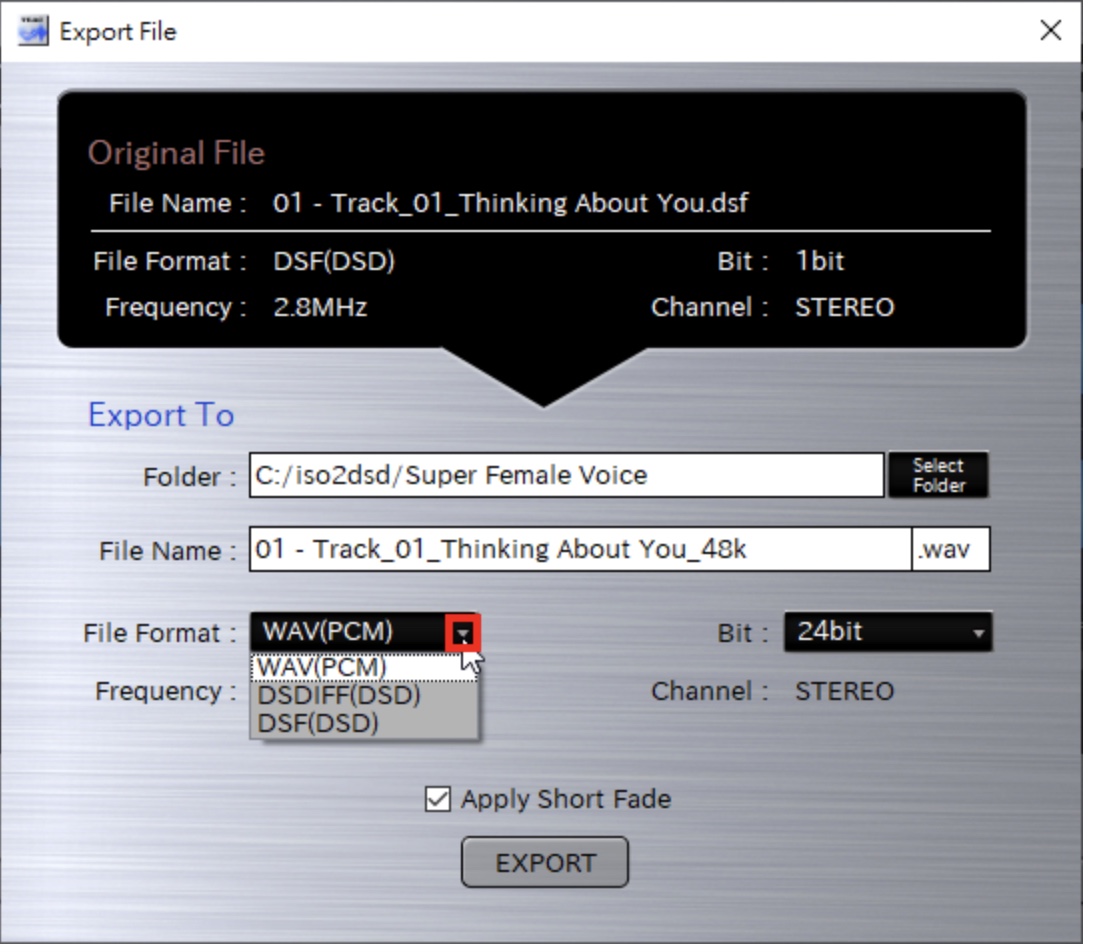Screen dimensions: 1102x952
Task: Click the STEREO value in Original File panel
Action: 845,308
